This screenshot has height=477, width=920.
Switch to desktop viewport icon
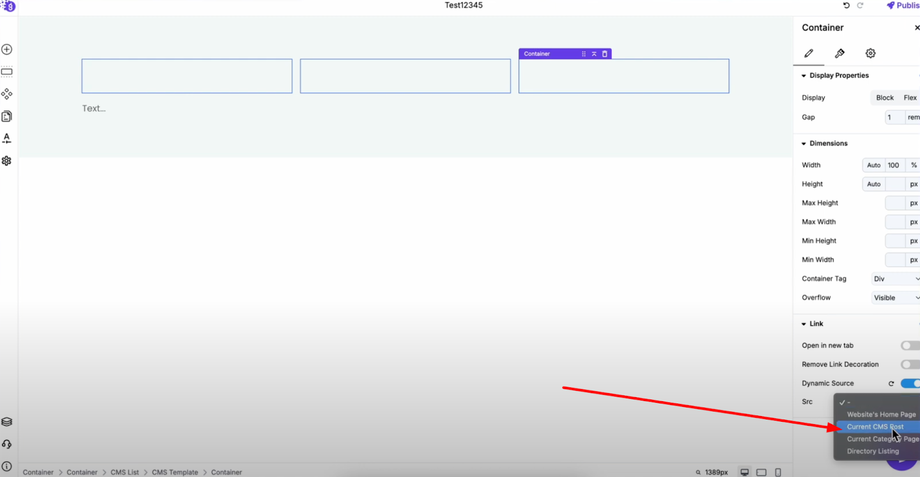[x=745, y=472]
